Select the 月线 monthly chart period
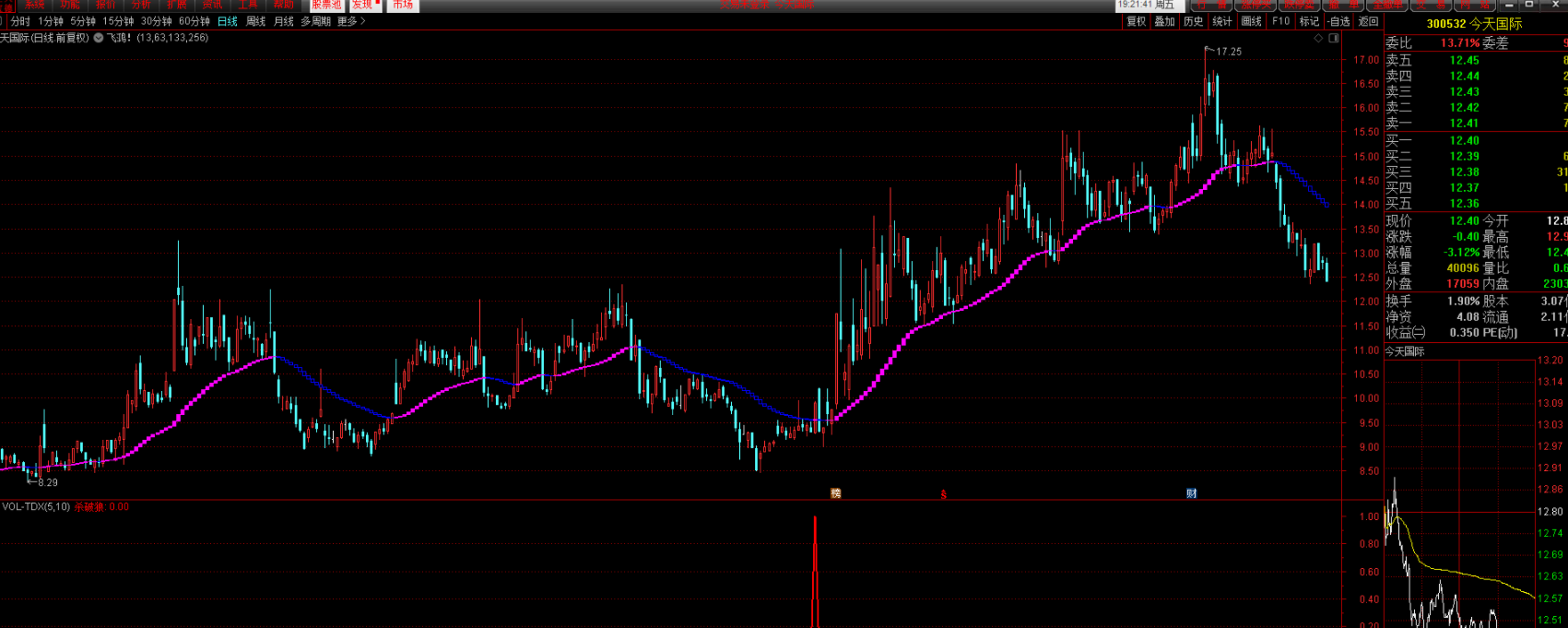Image resolution: width=1568 pixels, height=628 pixels. point(284,21)
